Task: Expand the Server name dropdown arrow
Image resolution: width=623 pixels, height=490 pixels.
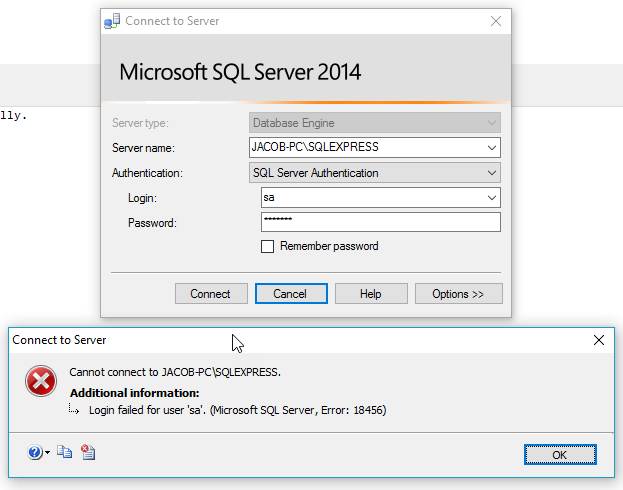Action: 491,148
